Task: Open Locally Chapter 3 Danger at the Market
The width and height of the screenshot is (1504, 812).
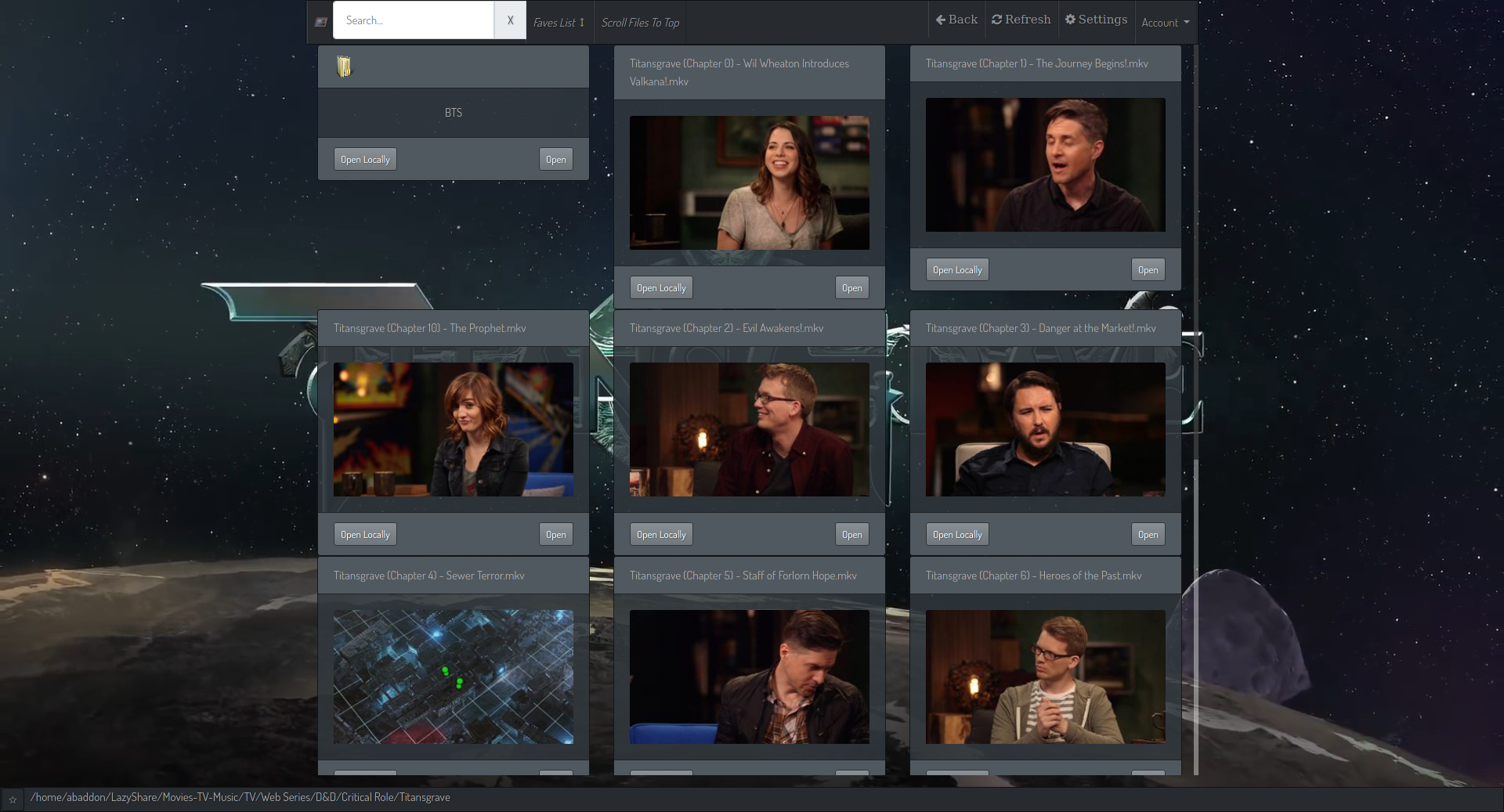Action: [x=957, y=534]
